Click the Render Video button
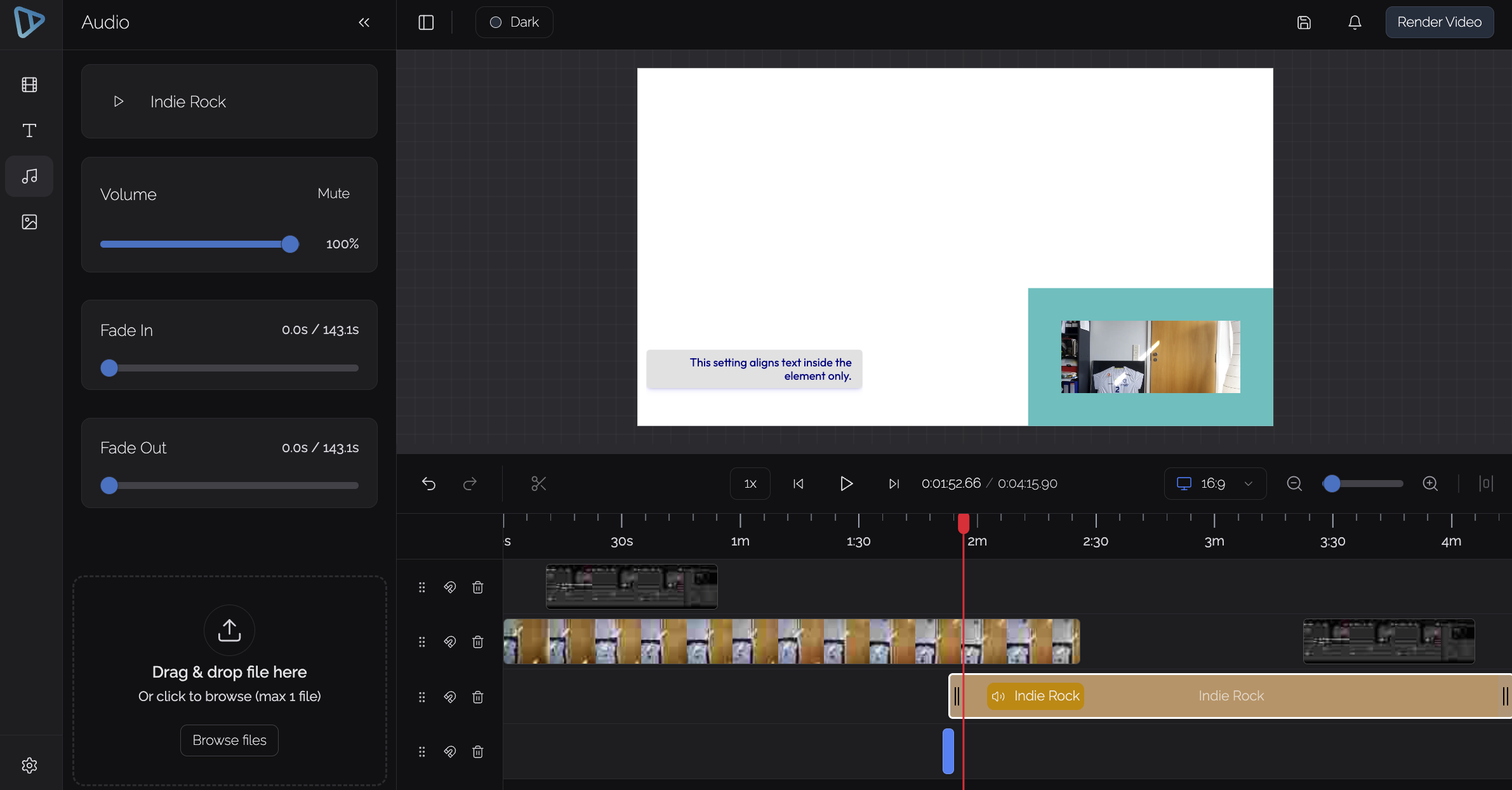 pos(1439,22)
